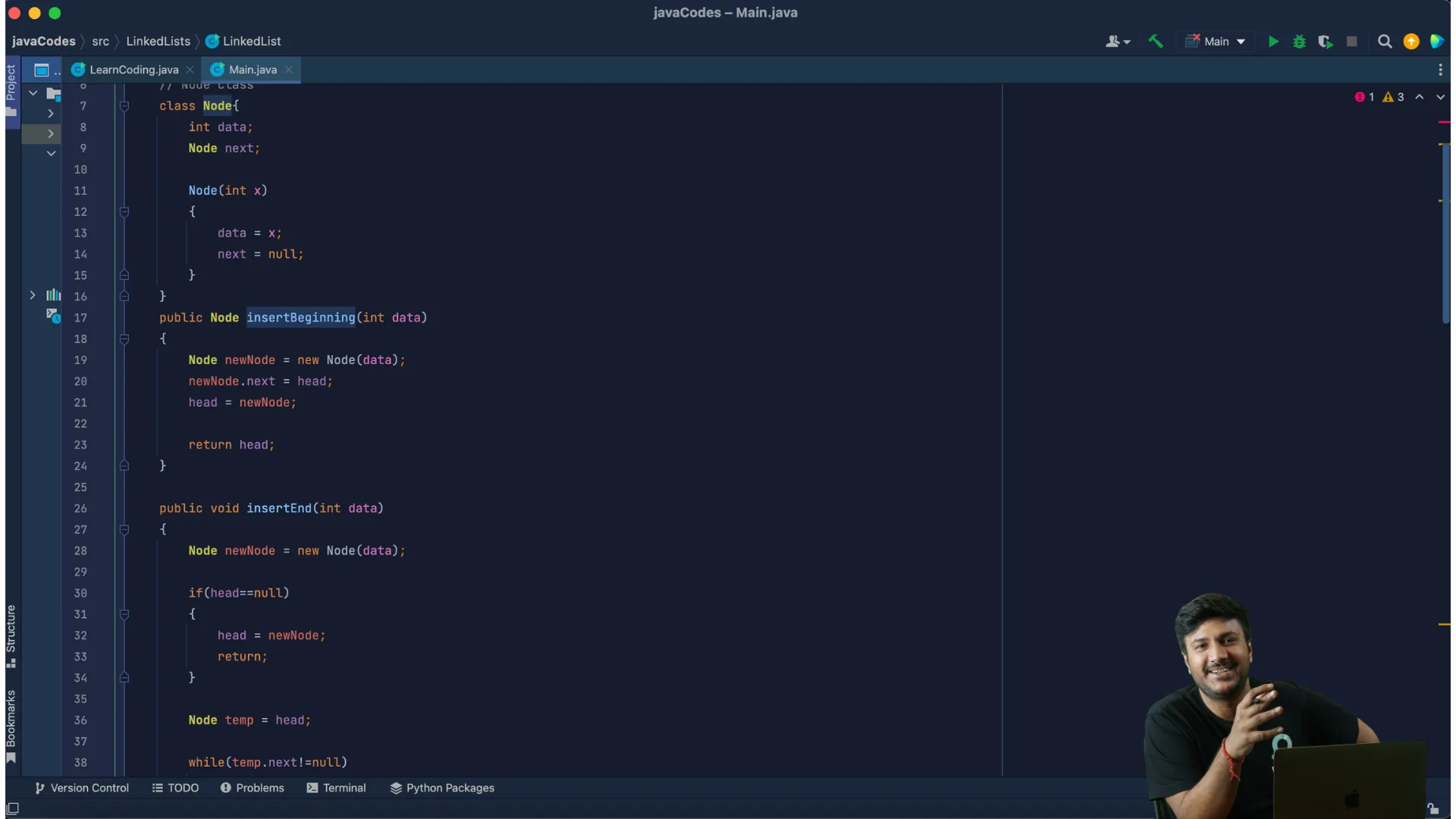1456x819 pixels.
Task: Close the Main.java editor tab
Action: [x=289, y=70]
